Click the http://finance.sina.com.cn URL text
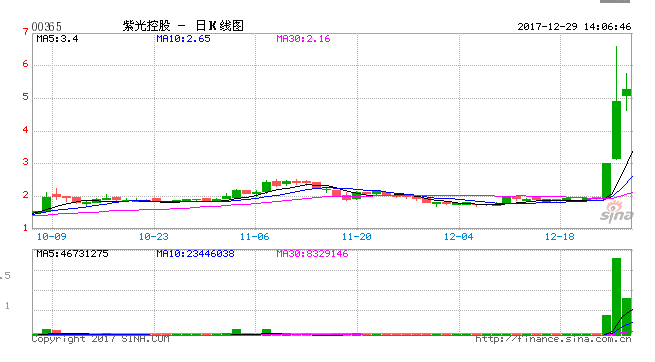The image size is (655, 362). [553, 339]
